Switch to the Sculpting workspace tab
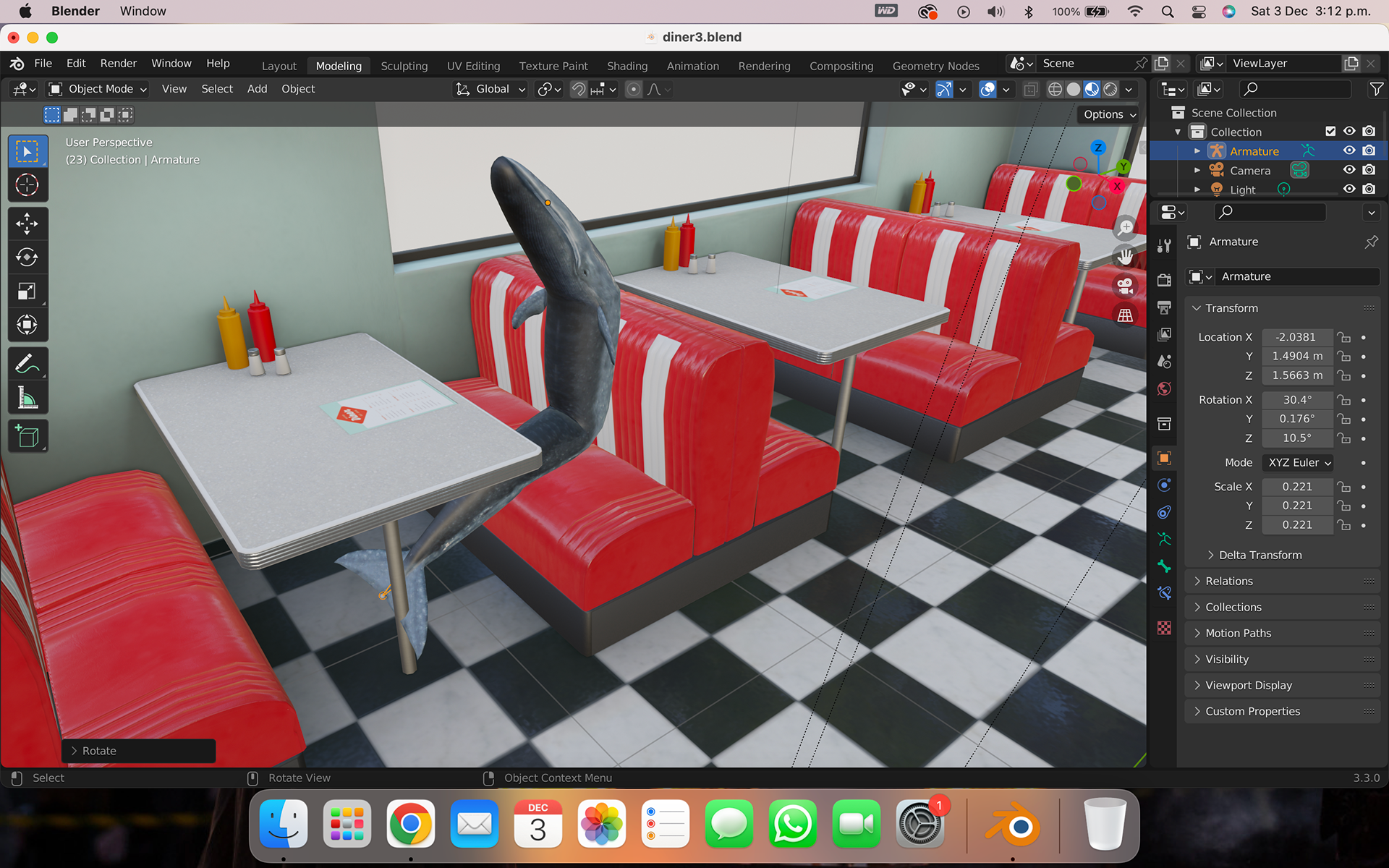Screen dimensions: 1389x868 coord(404,66)
